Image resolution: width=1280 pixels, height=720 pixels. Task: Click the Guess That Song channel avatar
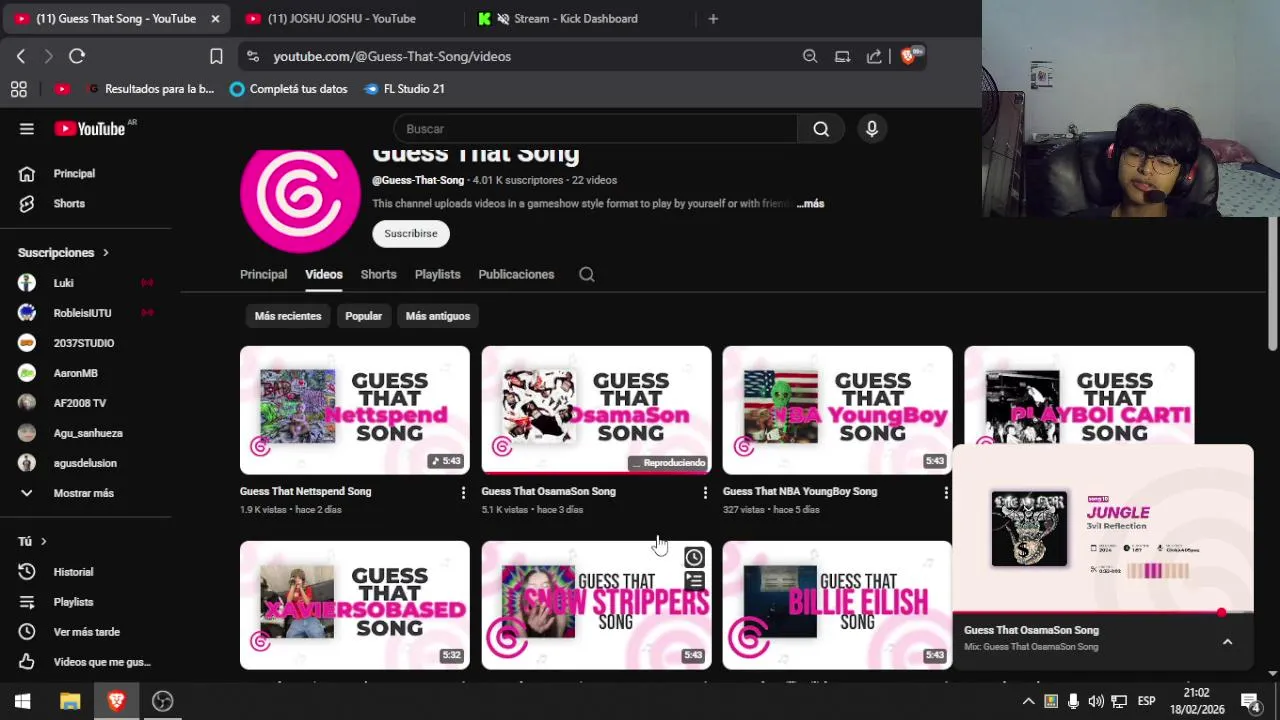click(x=300, y=198)
